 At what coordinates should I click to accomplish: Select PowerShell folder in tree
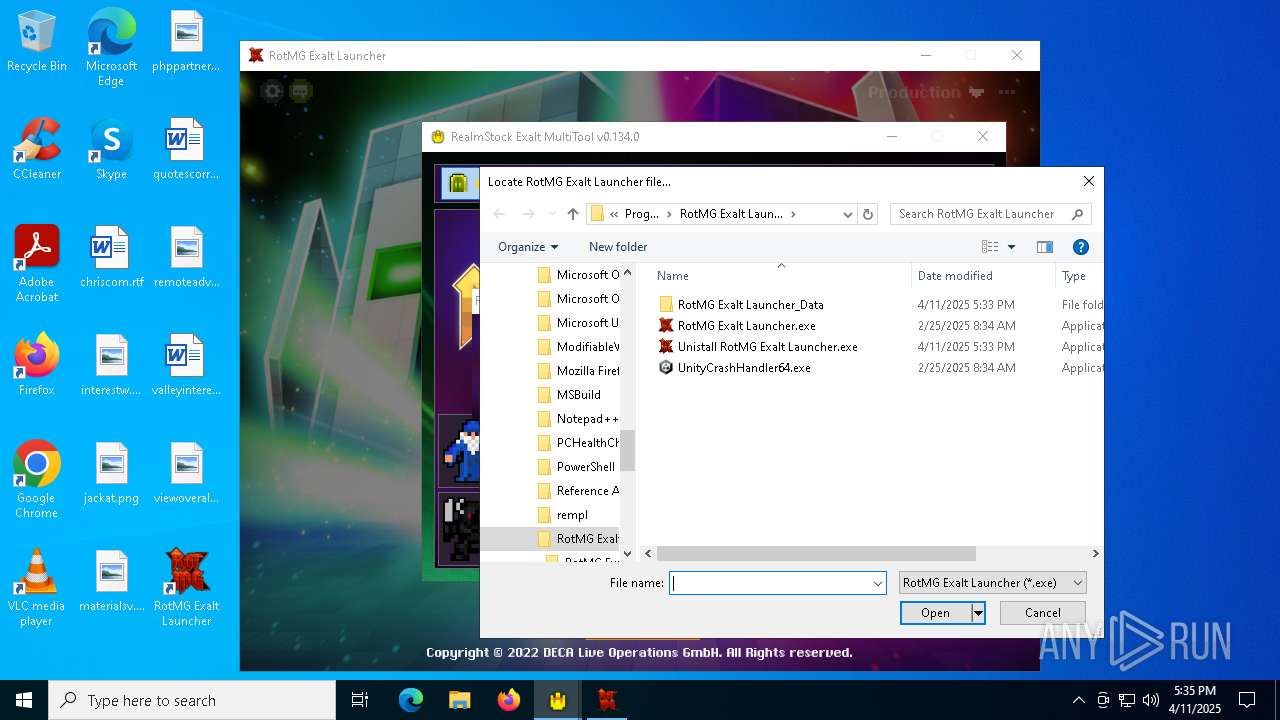tap(578, 467)
